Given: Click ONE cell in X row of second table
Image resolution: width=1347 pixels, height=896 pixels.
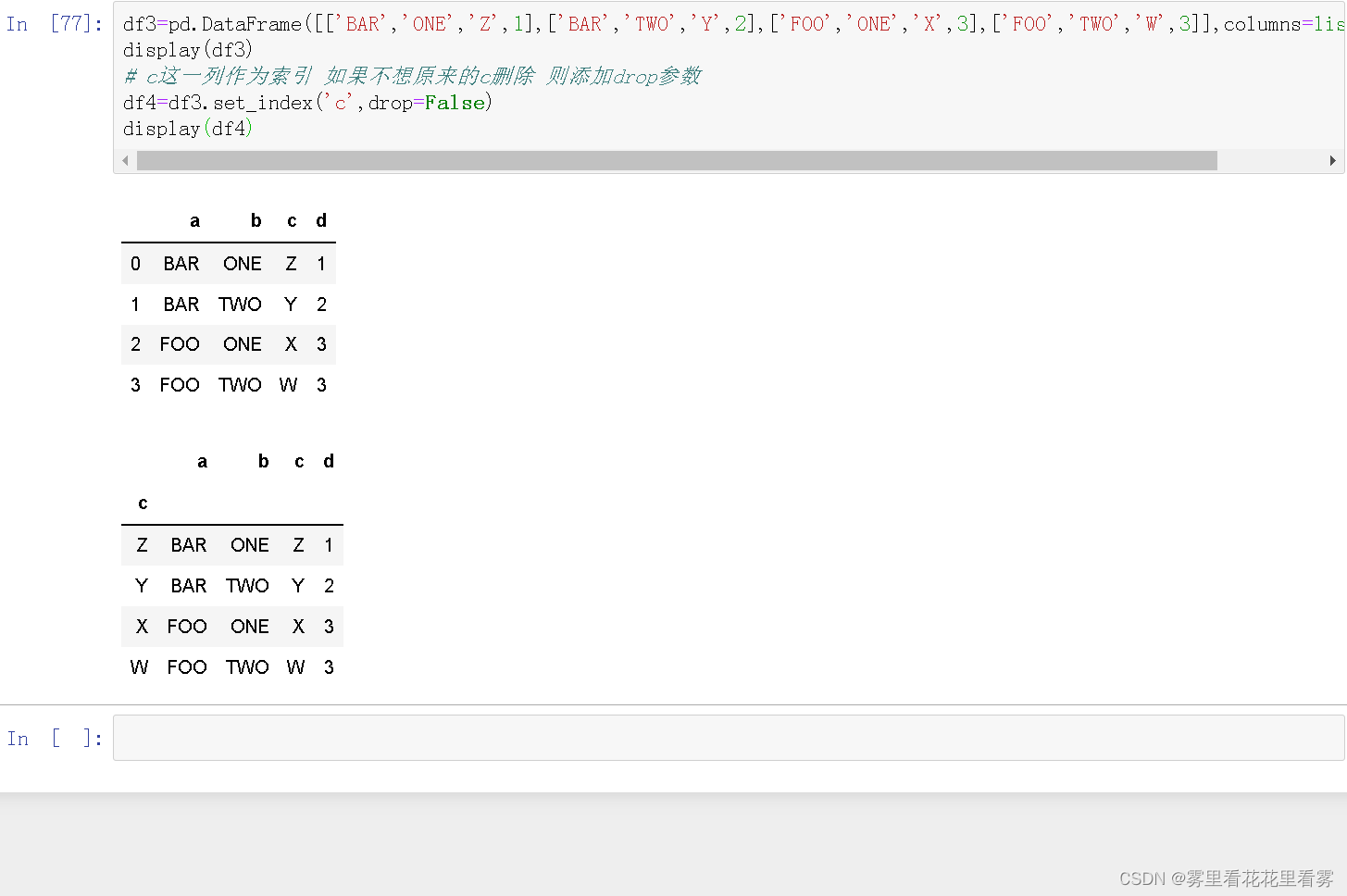Looking at the screenshot, I should 250,627.
